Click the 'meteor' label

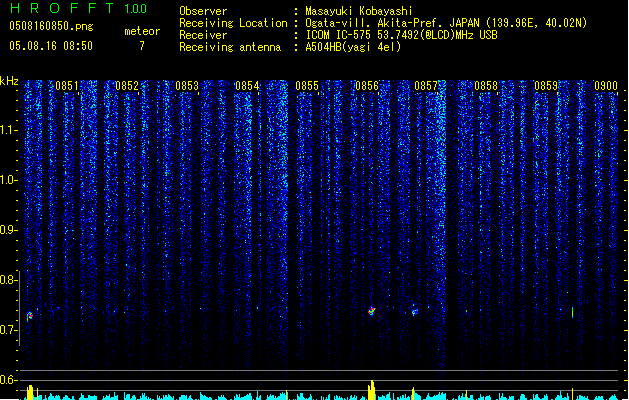[142, 31]
